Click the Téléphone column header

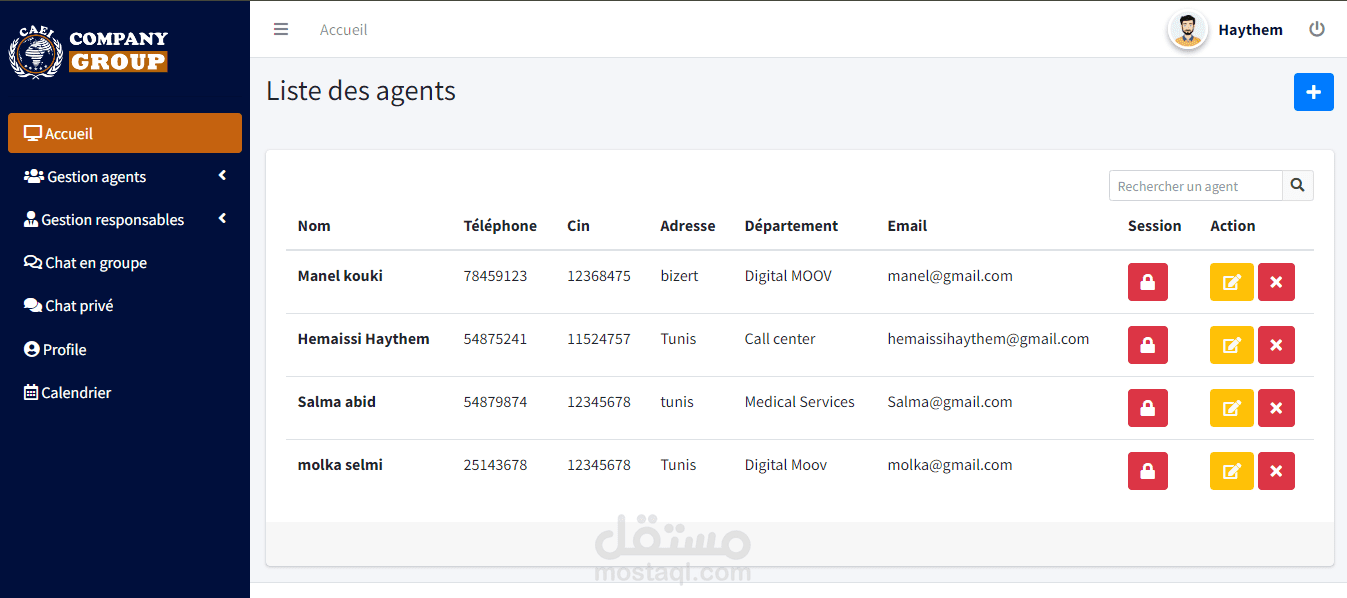(x=500, y=226)
